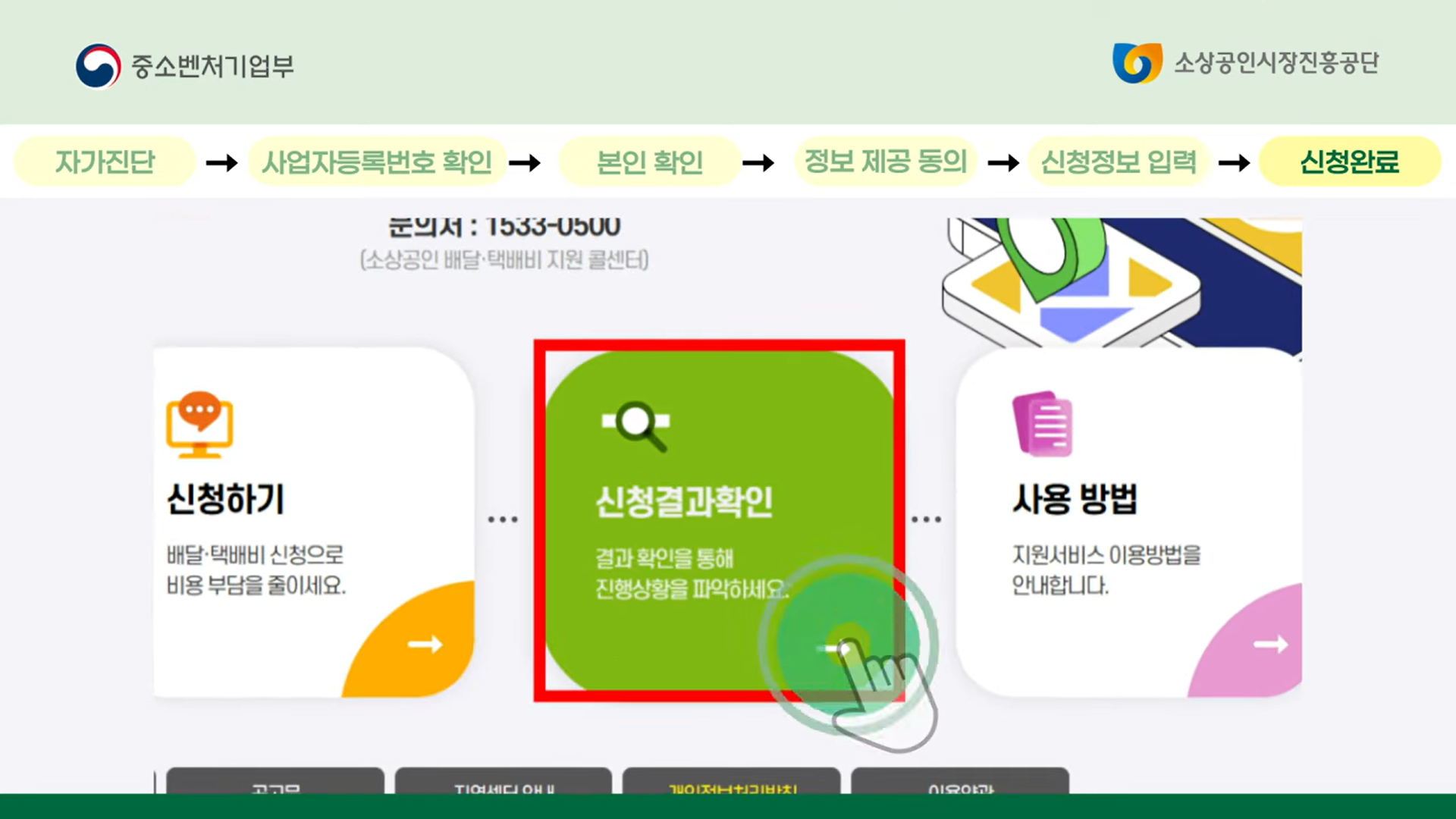The height and width of the screenshot is (819, 1456).
Task: Select the 자가진단 step
Action: [x=105, y=162]
